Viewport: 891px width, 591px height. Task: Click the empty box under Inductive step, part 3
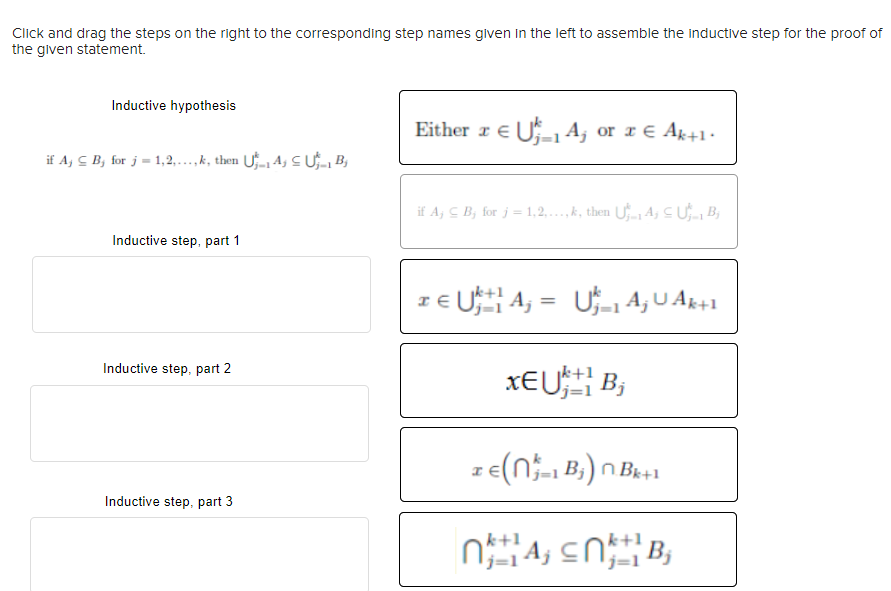[x=199, y=553]
